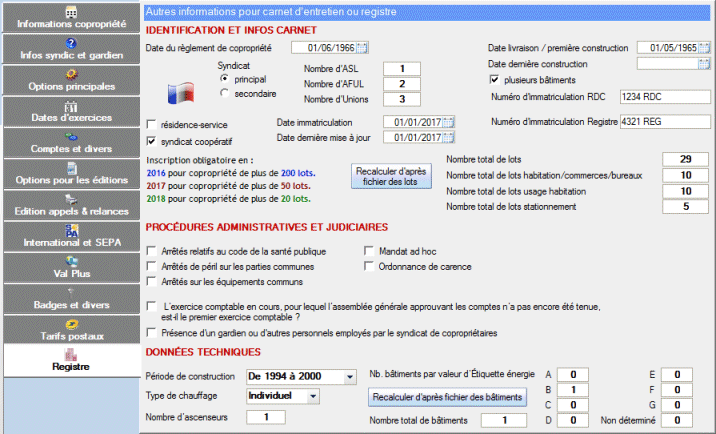Screen dimensions: 716x434
Task: Click the Options pour les éditions document icon
Action: (x=72, y=168)
